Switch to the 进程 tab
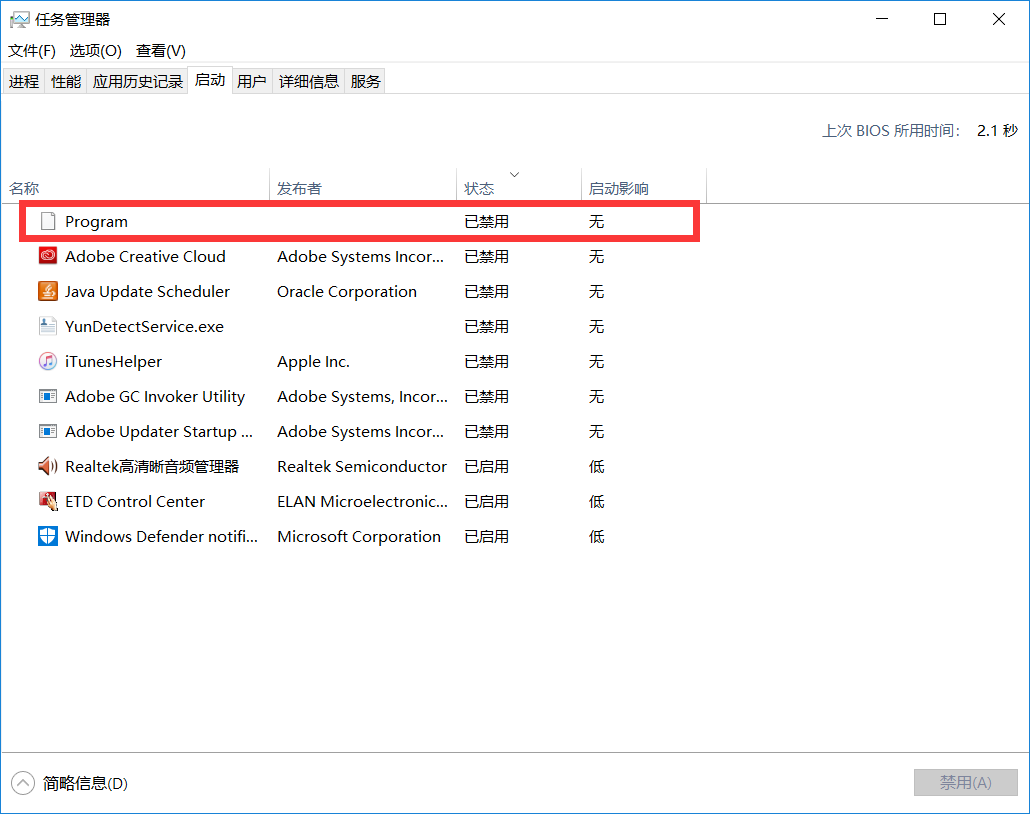1030x814 pixels. click(24, 81)
